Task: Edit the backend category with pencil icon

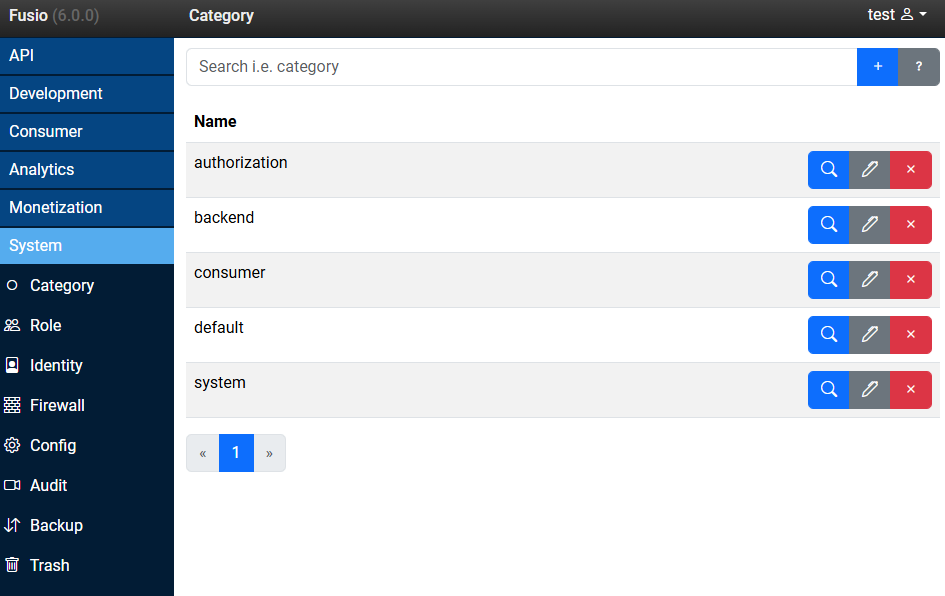Action: pyautogui.click(x=869, y=225)
